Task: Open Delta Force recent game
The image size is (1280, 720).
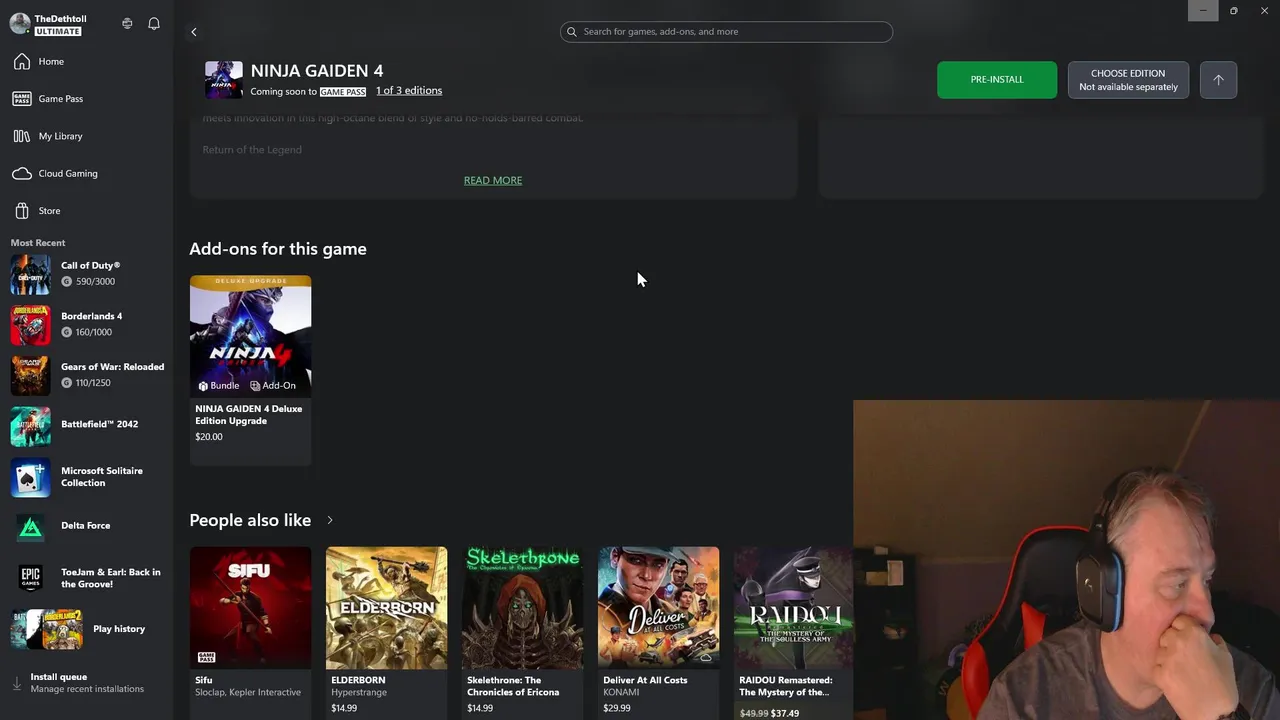Action: 87,527
